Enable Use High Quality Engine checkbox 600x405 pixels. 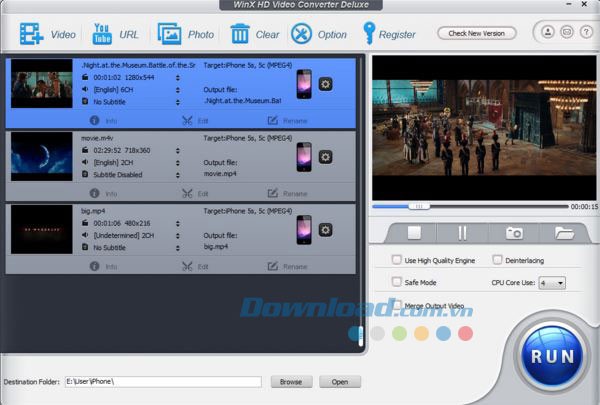point(398,260)
